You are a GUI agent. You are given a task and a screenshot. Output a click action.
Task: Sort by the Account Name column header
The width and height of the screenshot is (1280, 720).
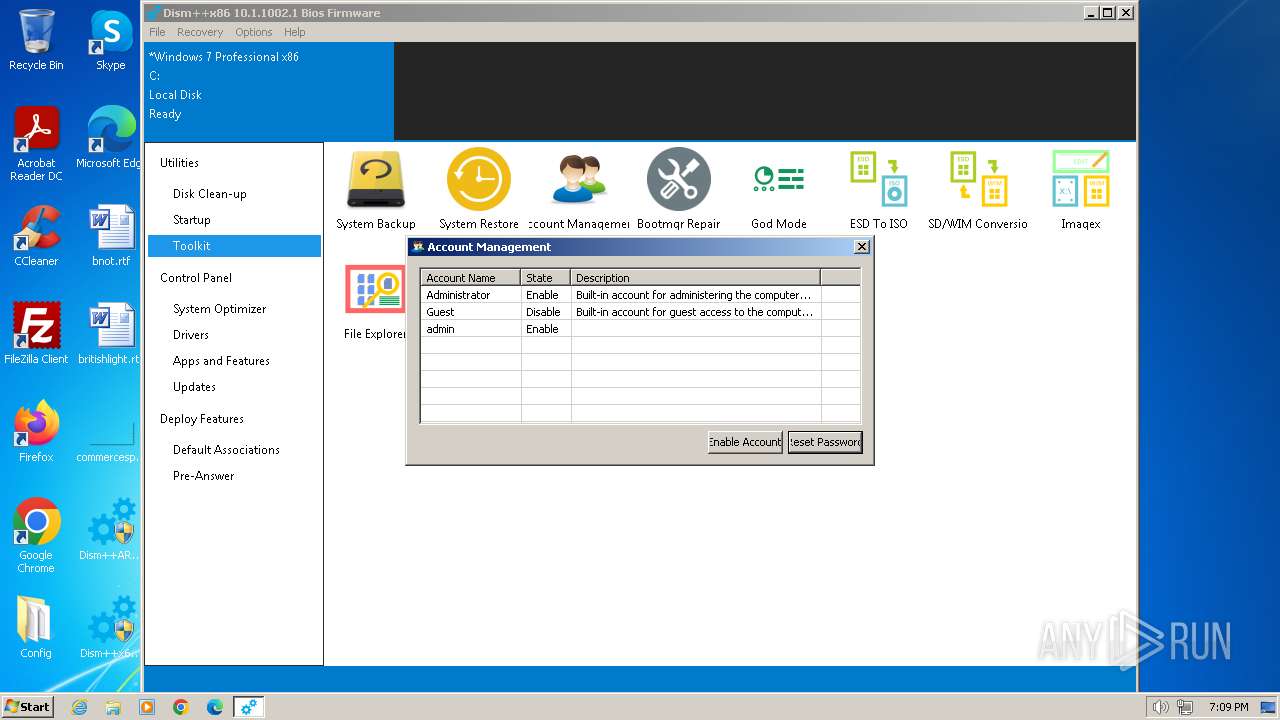tap(471, 278)
